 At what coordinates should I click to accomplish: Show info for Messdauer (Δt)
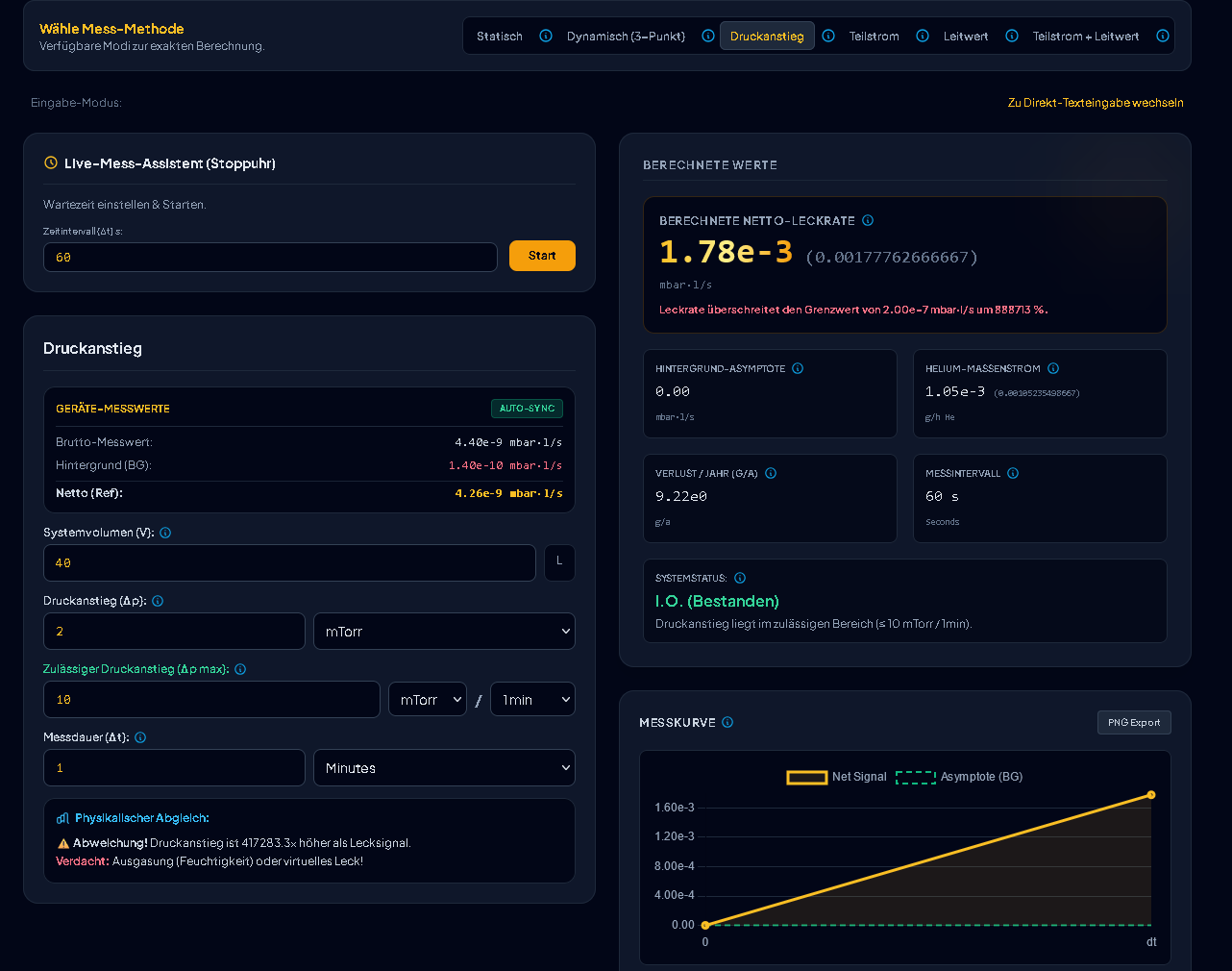coord(140,737)
